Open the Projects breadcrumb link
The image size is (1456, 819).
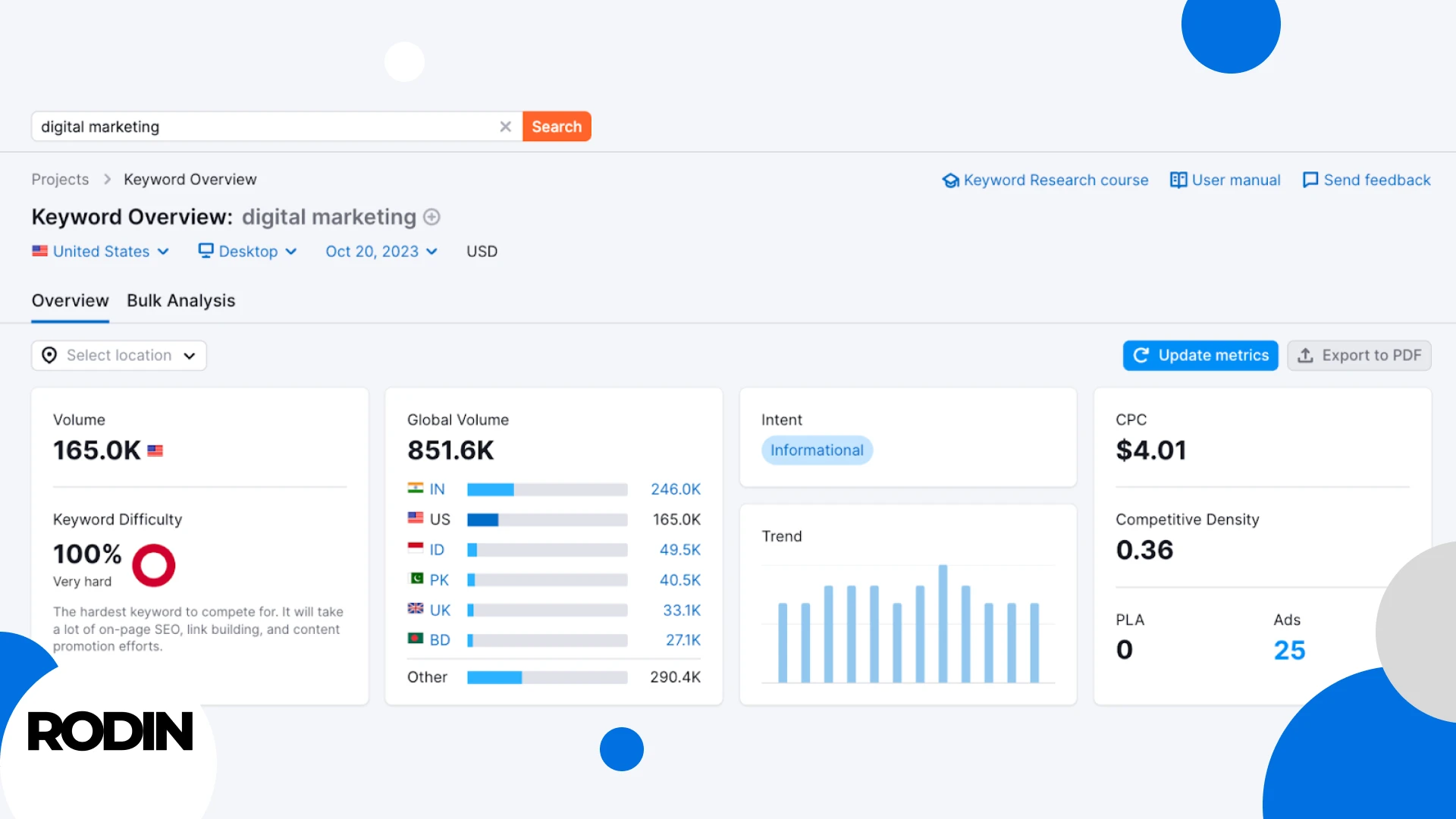pos(60,180)
